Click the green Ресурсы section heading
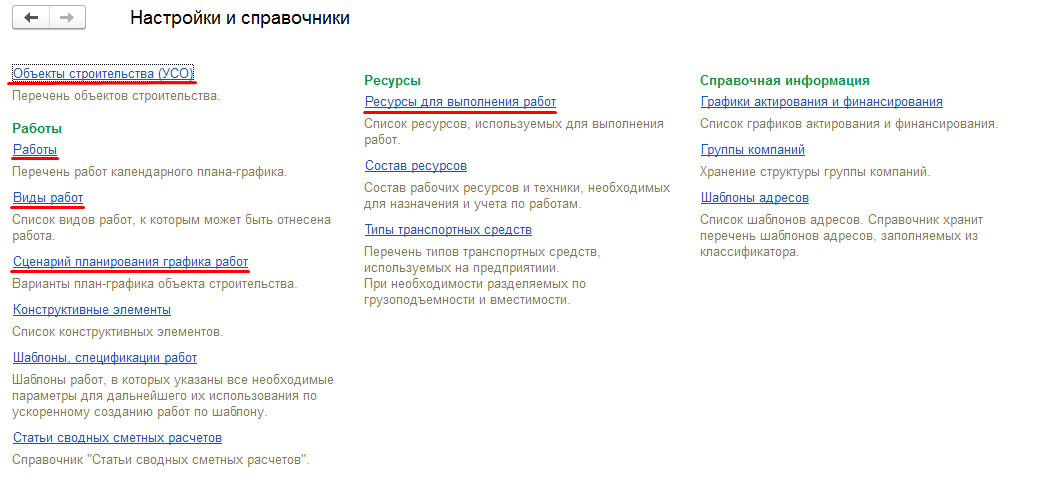 point(392,80)
